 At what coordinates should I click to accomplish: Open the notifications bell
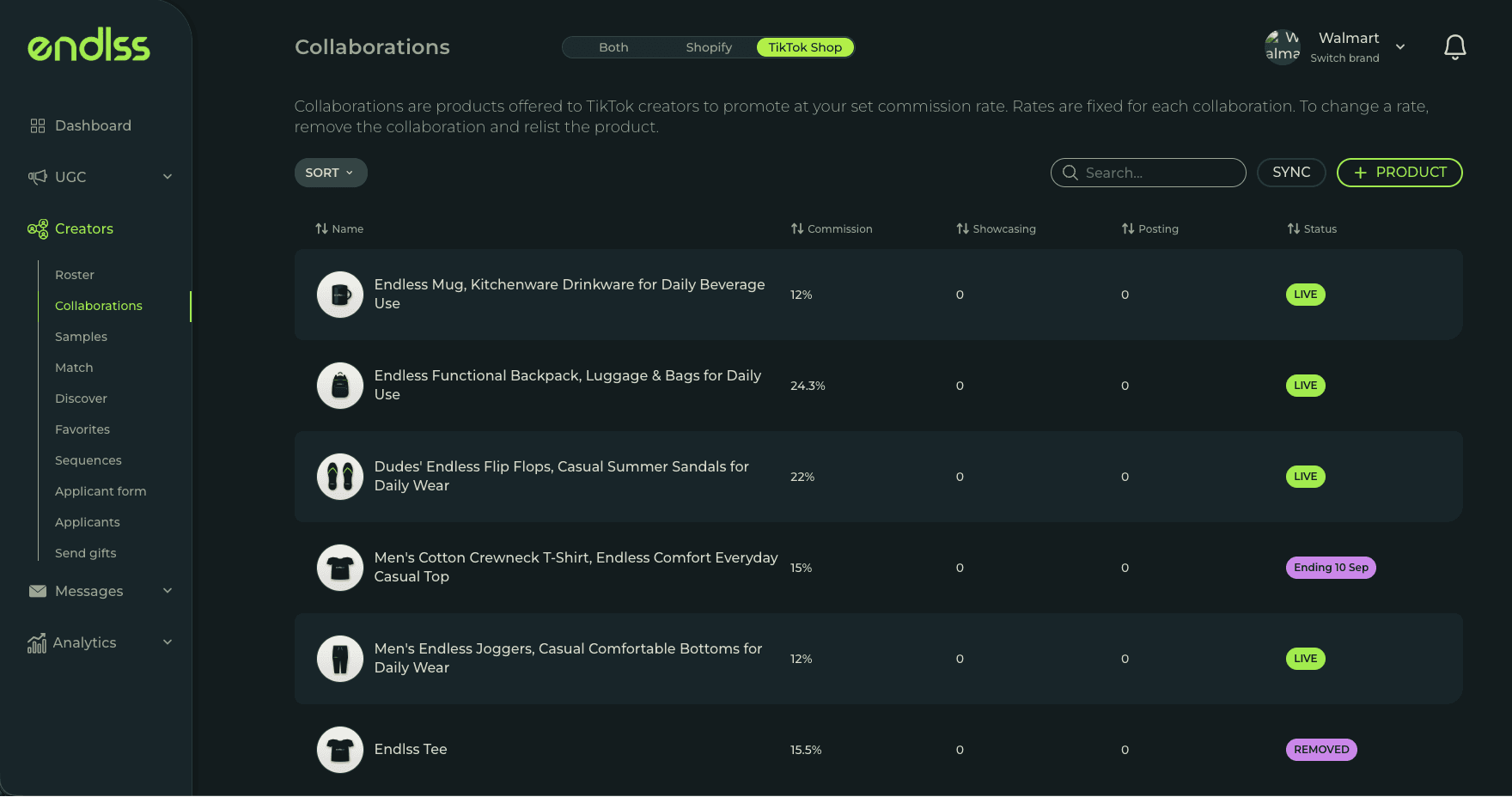coord(1454,47)
